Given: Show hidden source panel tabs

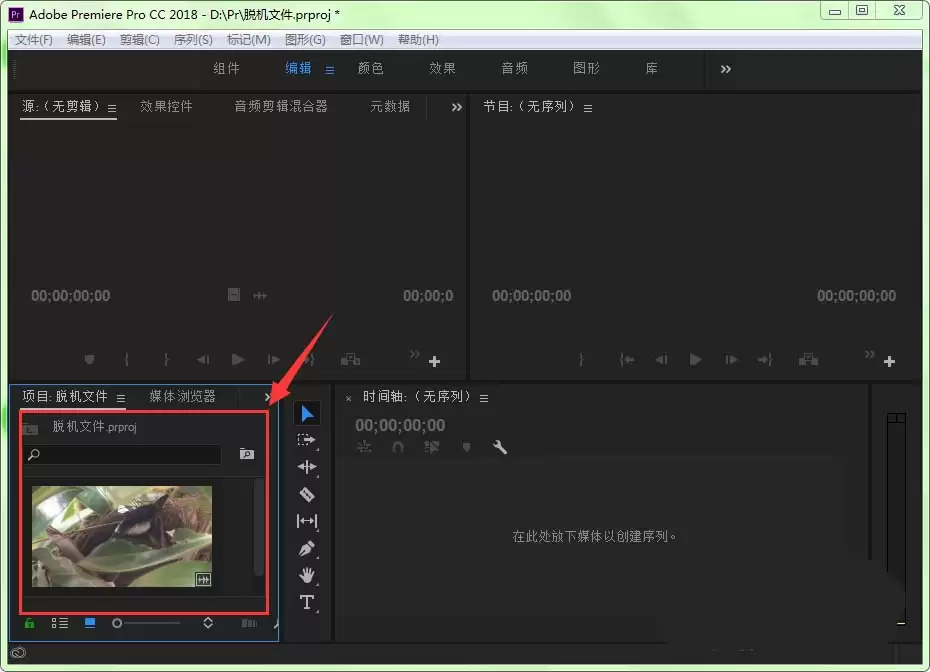Looking at the screenshot, I should pyautogui.click(x=456, y=107).
